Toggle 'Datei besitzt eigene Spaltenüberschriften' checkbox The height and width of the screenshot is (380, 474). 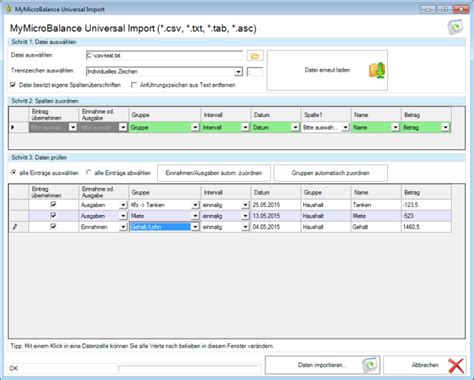13,85
